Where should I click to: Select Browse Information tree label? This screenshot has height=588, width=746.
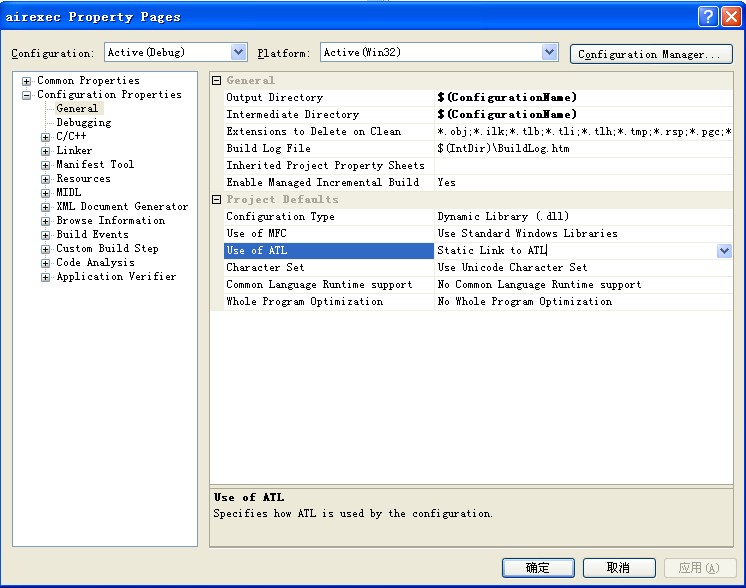[111, 221]
